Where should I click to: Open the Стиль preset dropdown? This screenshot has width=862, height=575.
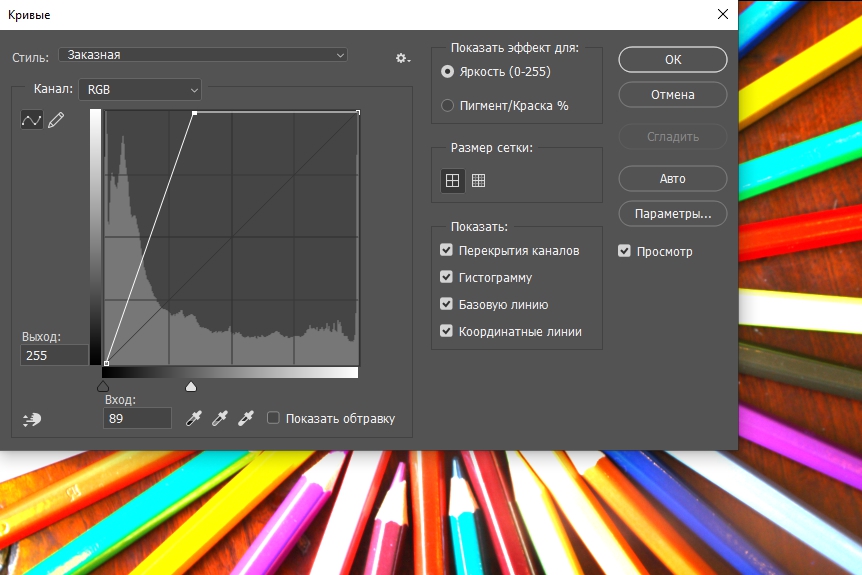click(x=203, y=55)
